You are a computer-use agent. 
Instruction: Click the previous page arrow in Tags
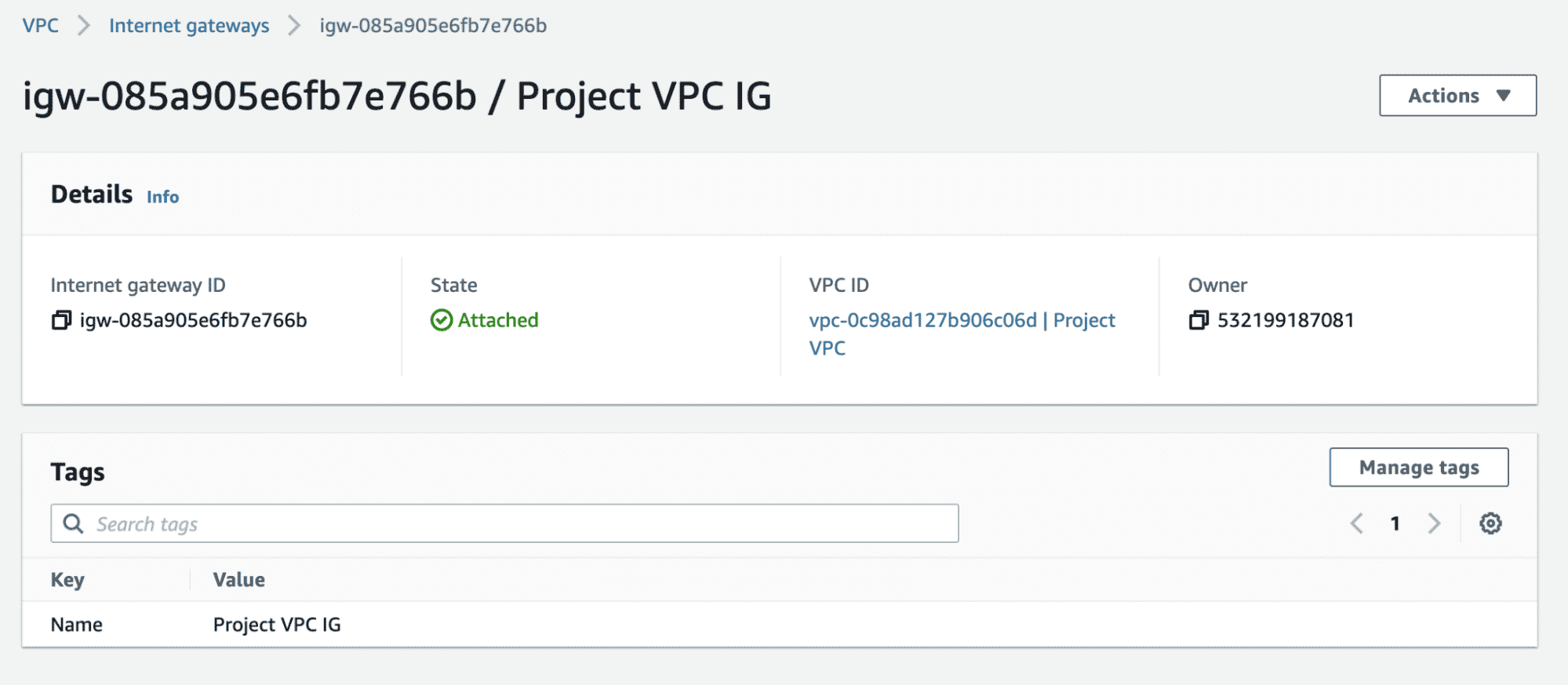tap(1356, 523)
